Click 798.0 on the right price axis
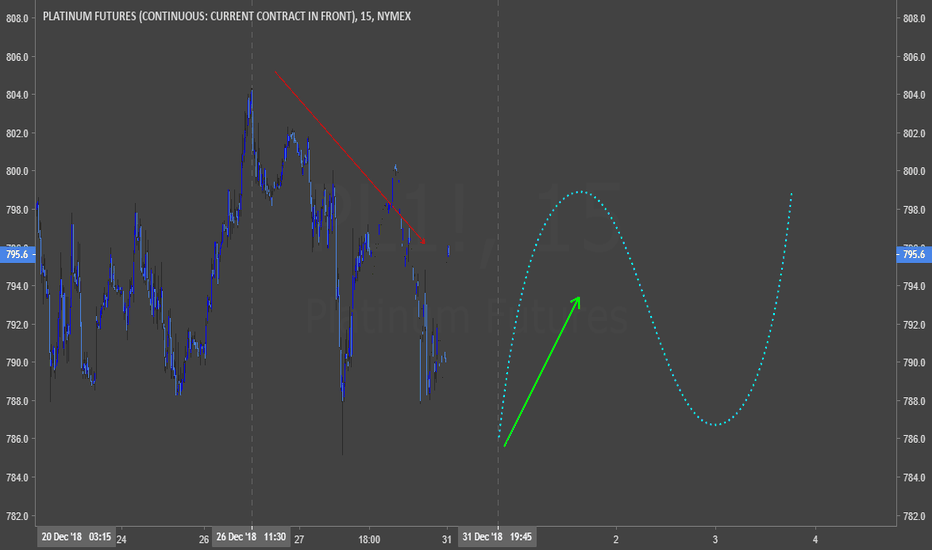This screenshot has width=932, height=550. [x=914, y=210]
